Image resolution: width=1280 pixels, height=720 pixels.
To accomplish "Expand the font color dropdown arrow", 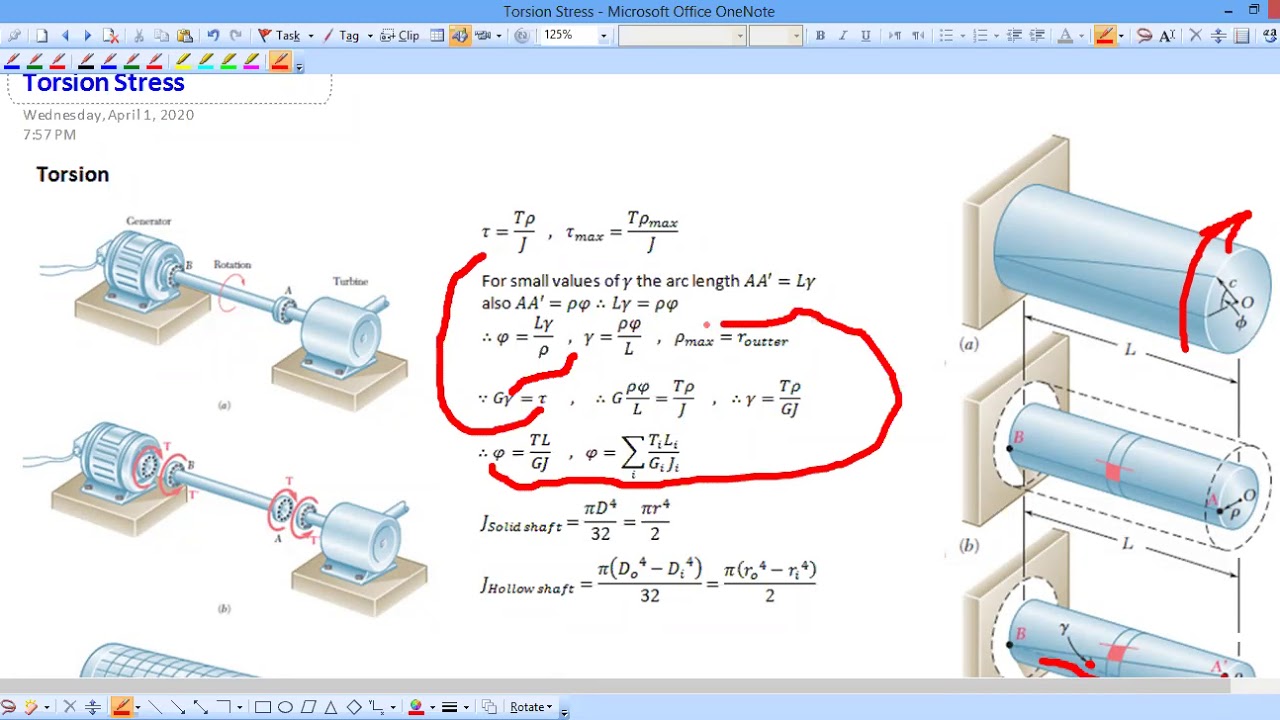I will click(x=1082, y=35).
